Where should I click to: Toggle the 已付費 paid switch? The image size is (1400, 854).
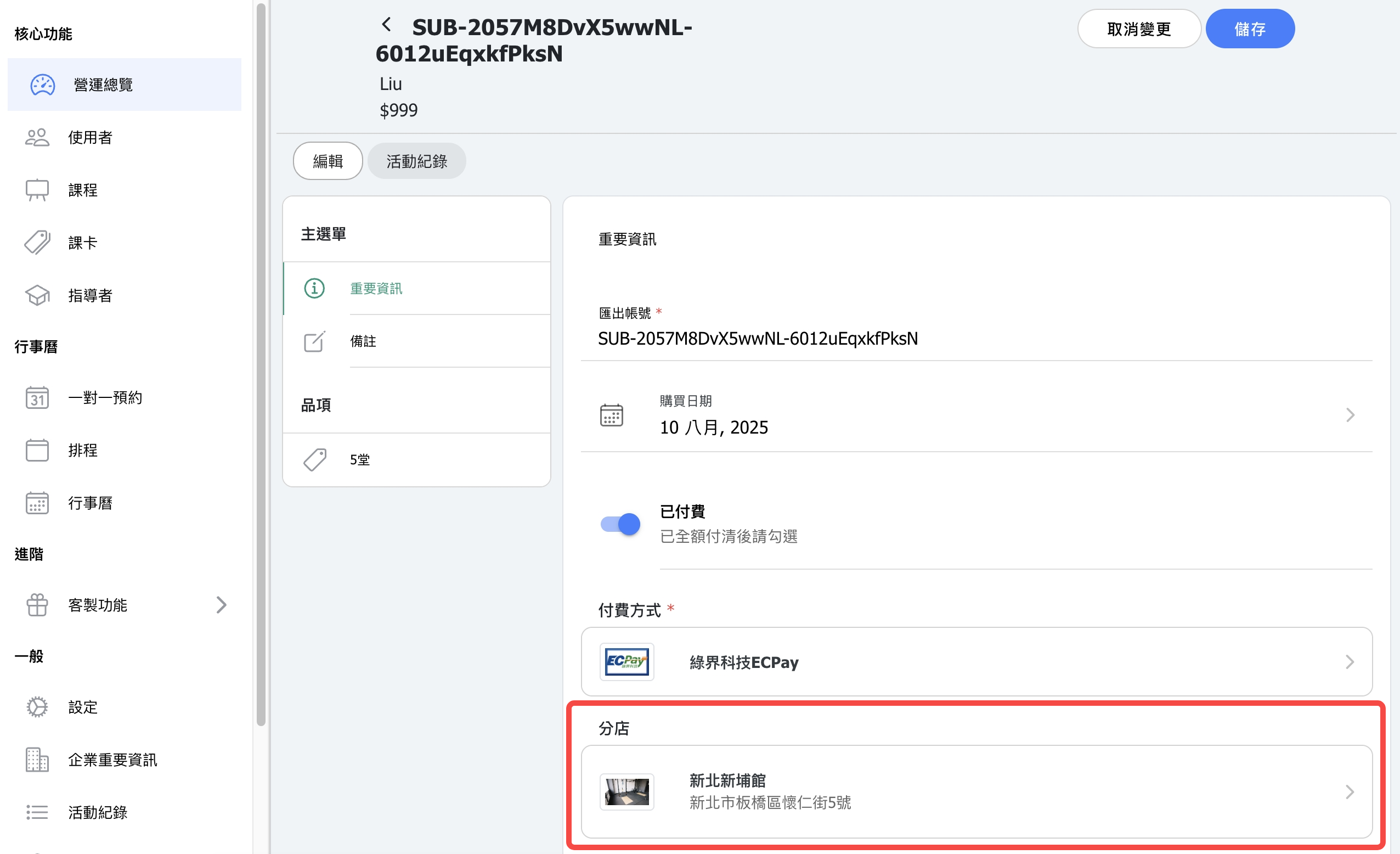tap(620, 524)
